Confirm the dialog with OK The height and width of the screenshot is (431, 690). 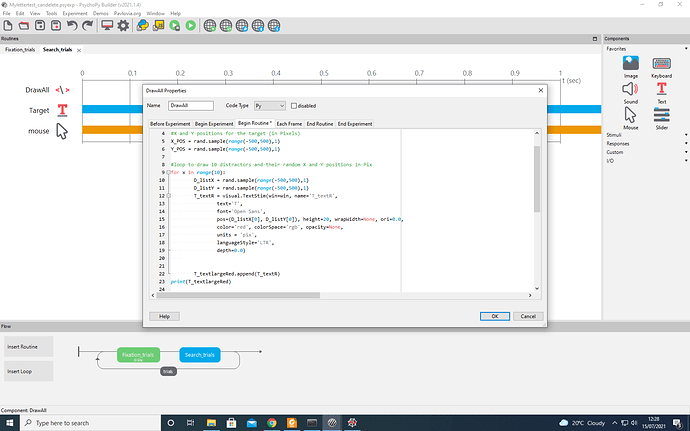tap(495, 316)
